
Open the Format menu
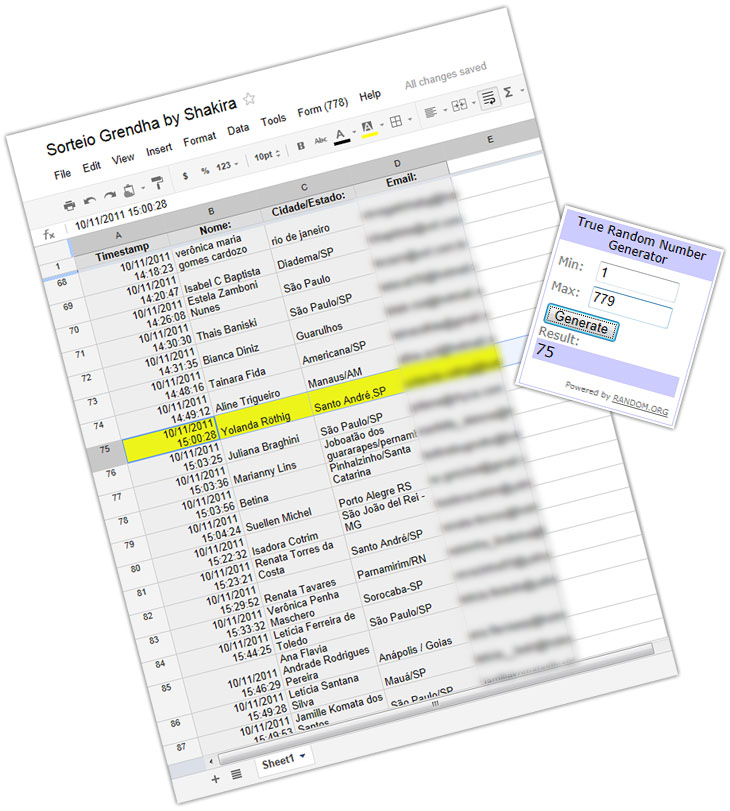pyautogui.click(x=199, y=139)
